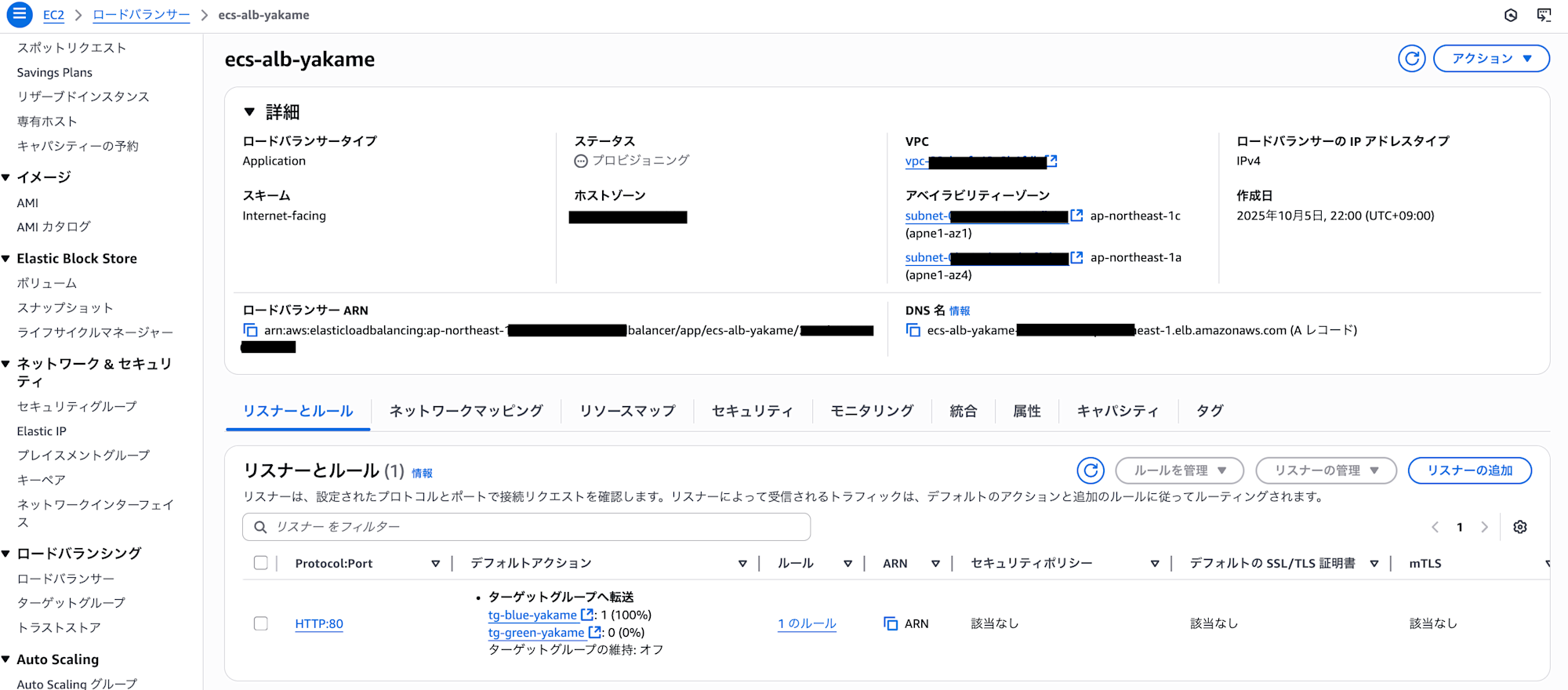Open the hamburger navigation menu
Image resolution: width=1568 pixels, height=690 pixels.
pos(20,14)
